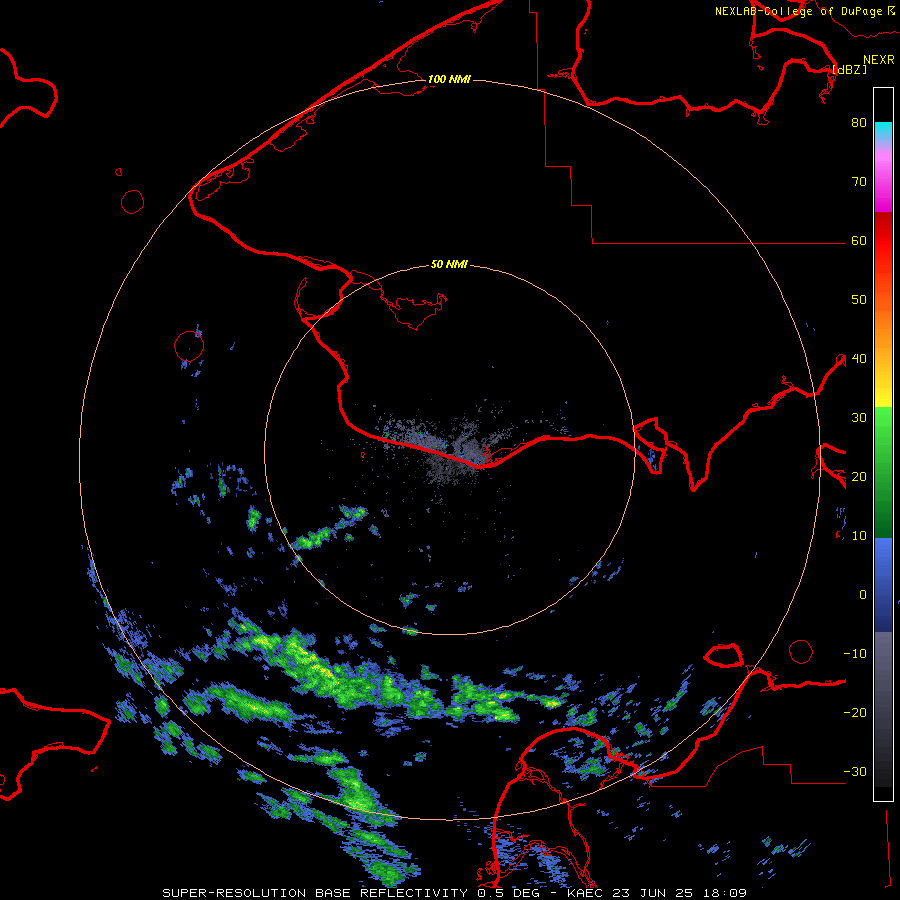Click the 40 dBZ scale value
The width and height of the screenshot is (900, 900).
tap(859, 359)
